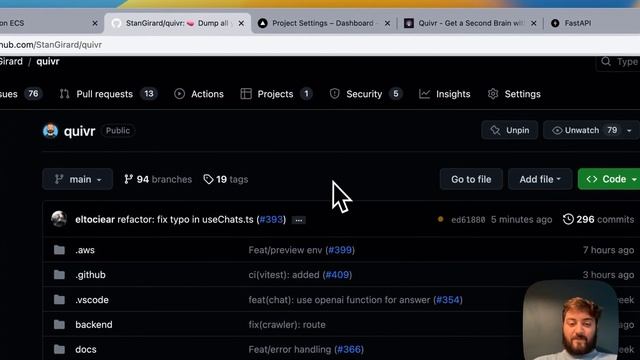Open the Actions tab

click(x=199, y=94)
